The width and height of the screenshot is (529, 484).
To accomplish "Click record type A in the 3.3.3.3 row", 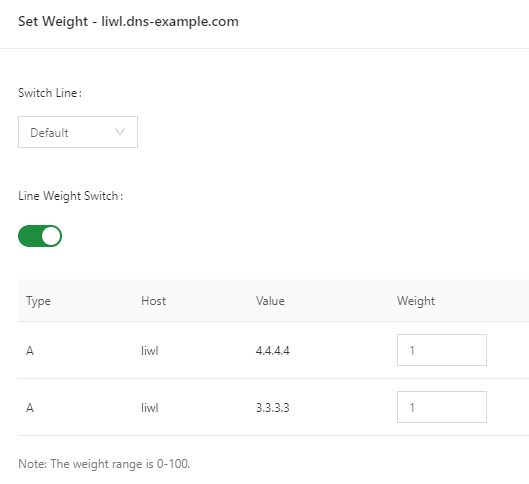I will click(30, 408).
